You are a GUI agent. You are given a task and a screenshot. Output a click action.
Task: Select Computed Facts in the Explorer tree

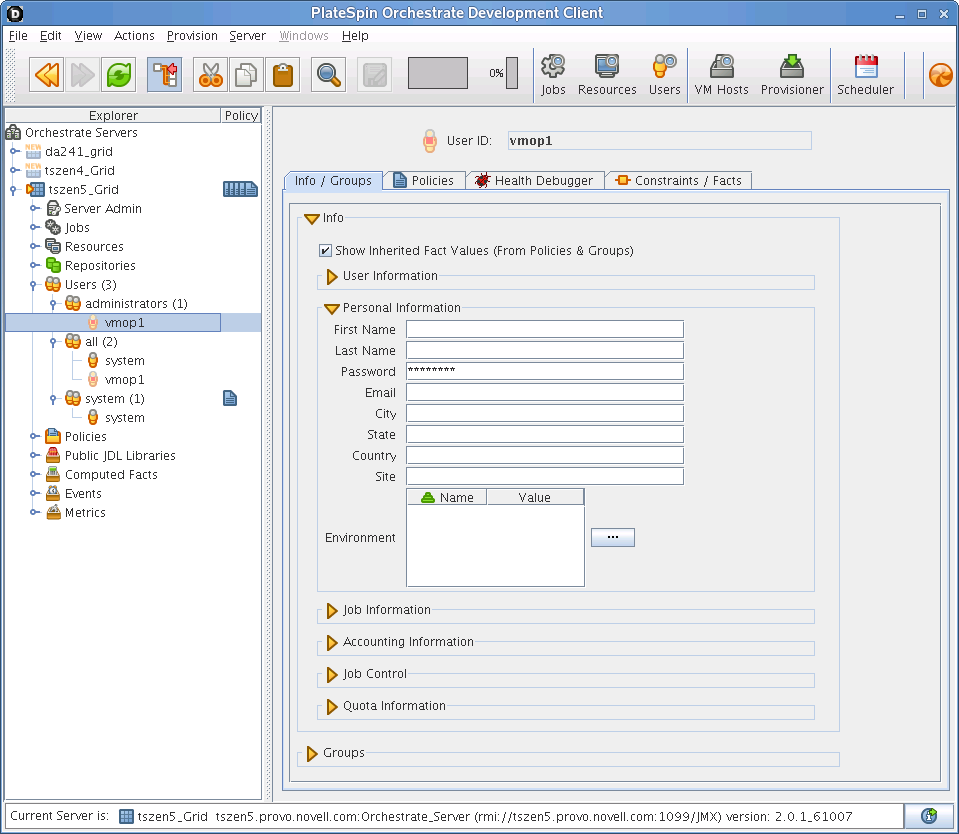111,475
